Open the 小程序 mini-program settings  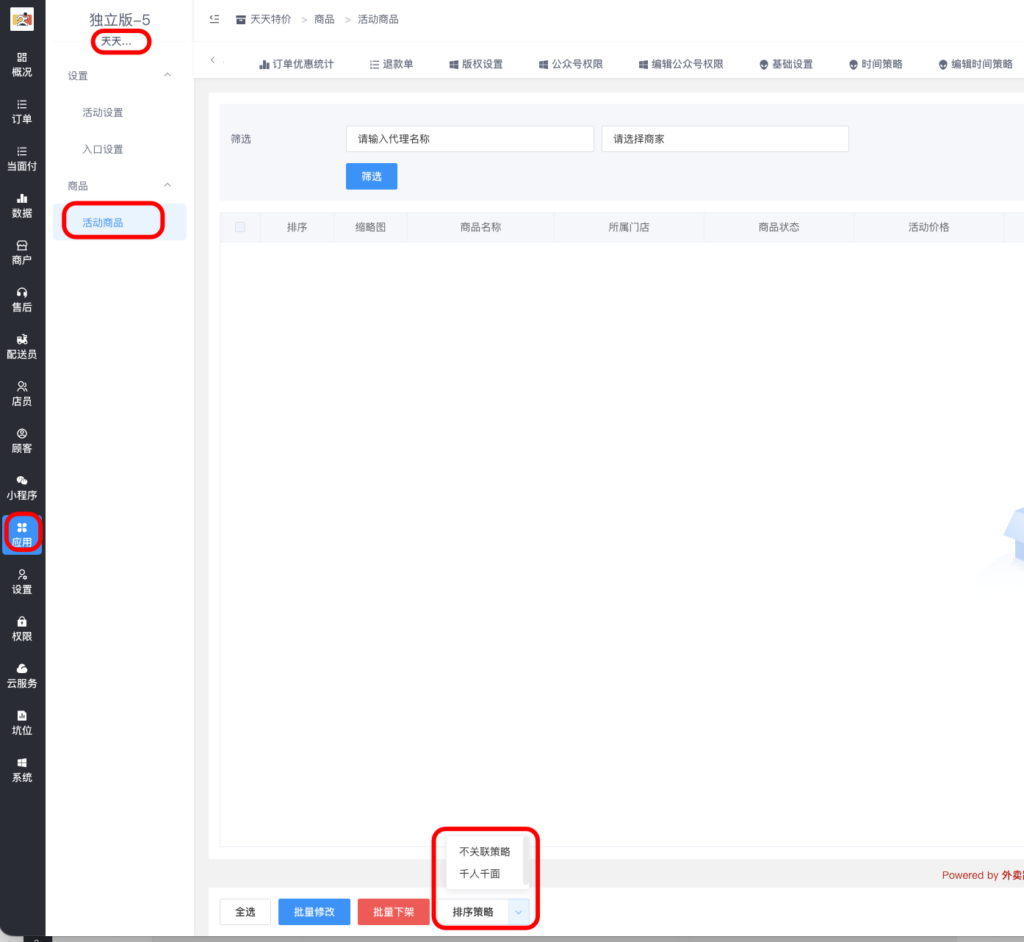(21, 487)
